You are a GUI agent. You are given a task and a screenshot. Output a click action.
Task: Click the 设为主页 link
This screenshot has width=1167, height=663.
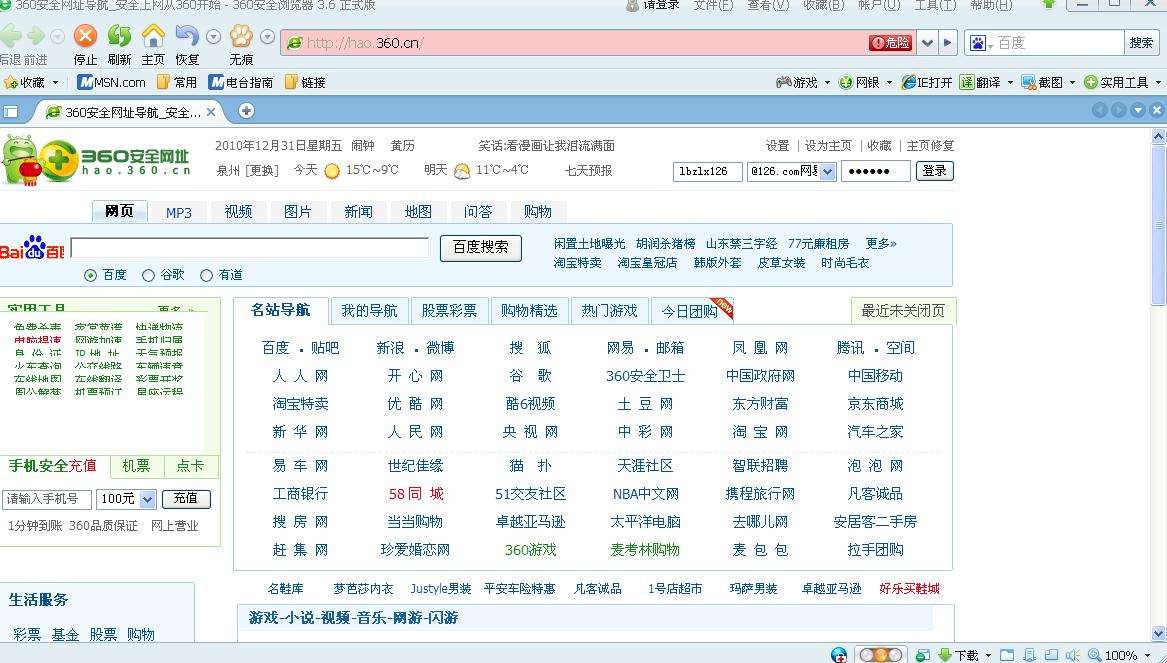[828, 146]
